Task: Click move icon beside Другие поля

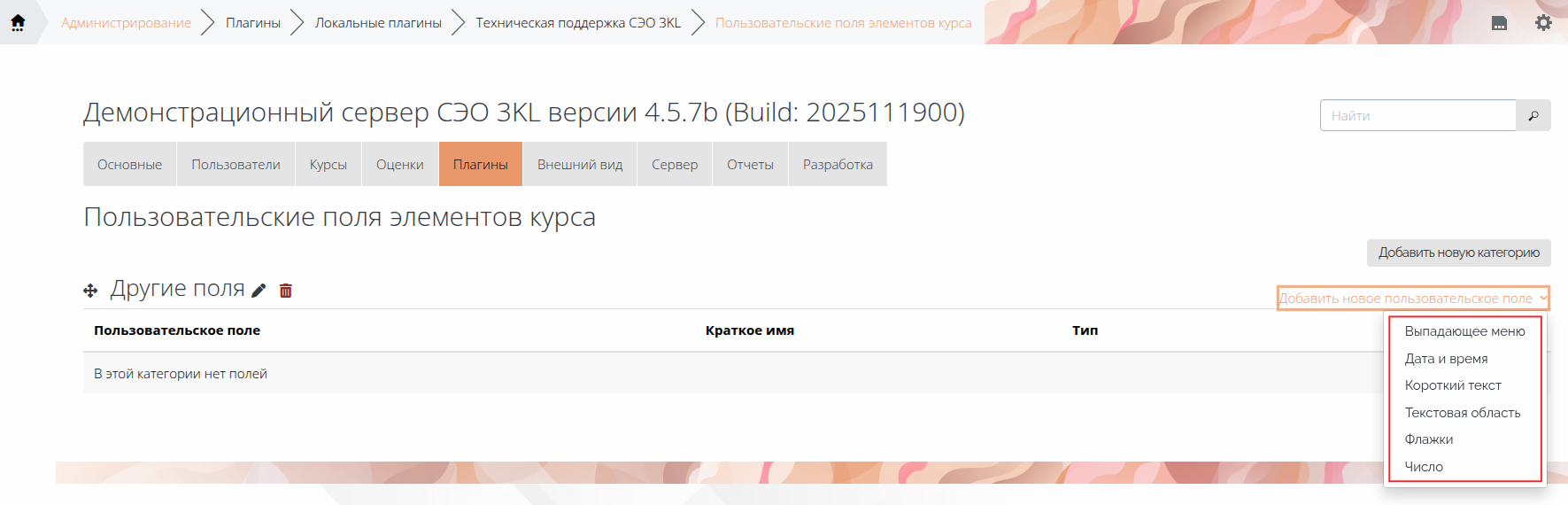Action: coord(90,291)
